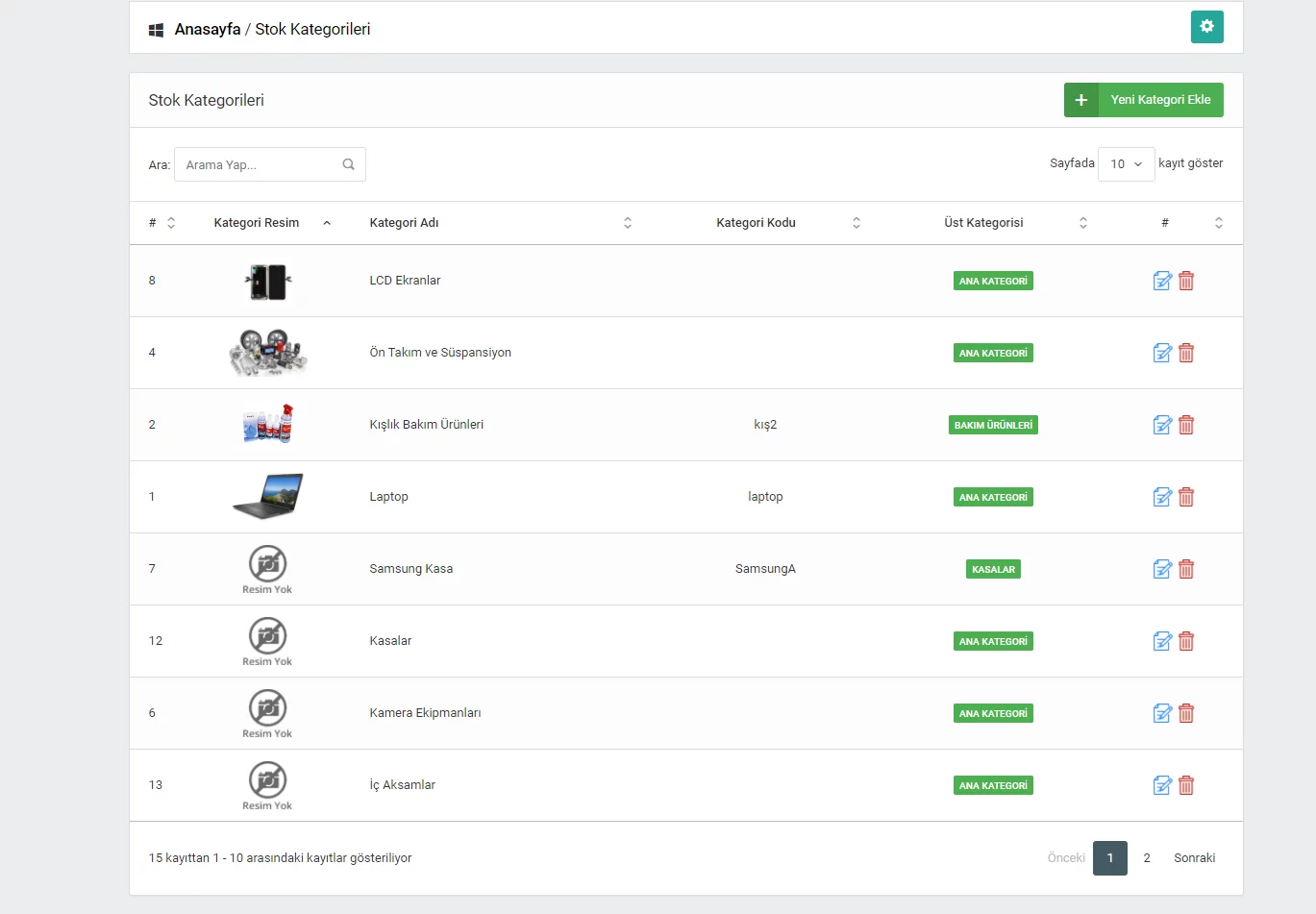Screen dimensions: 1316x914
Task: Edit the Samsung Kasa category
Action: tap(1161, 569)
